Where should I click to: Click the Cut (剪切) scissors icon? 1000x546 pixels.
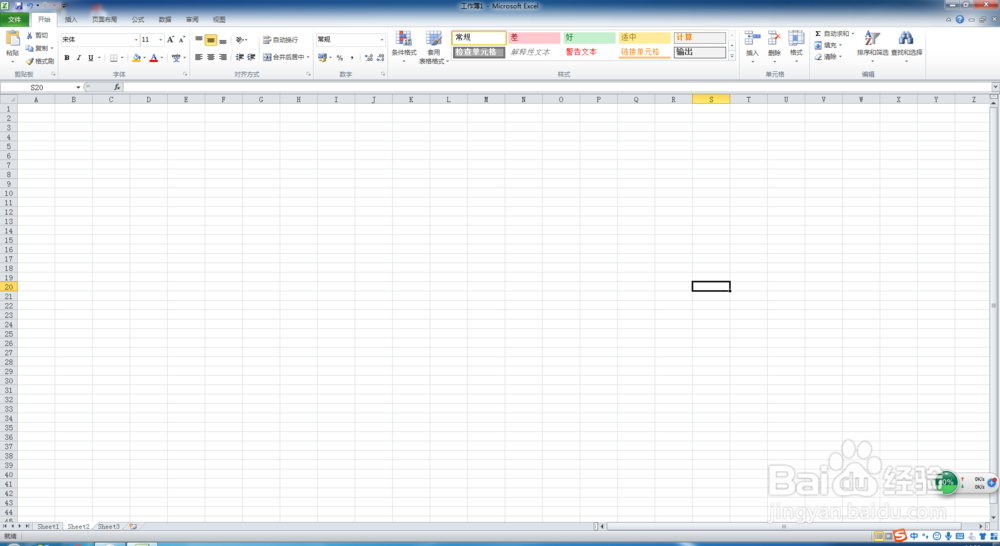click(29, 36)
